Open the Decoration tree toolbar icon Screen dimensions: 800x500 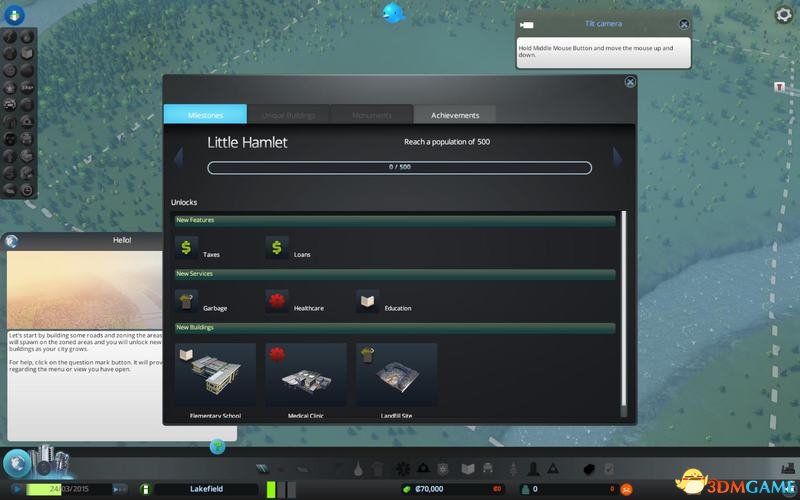(513, 468)
